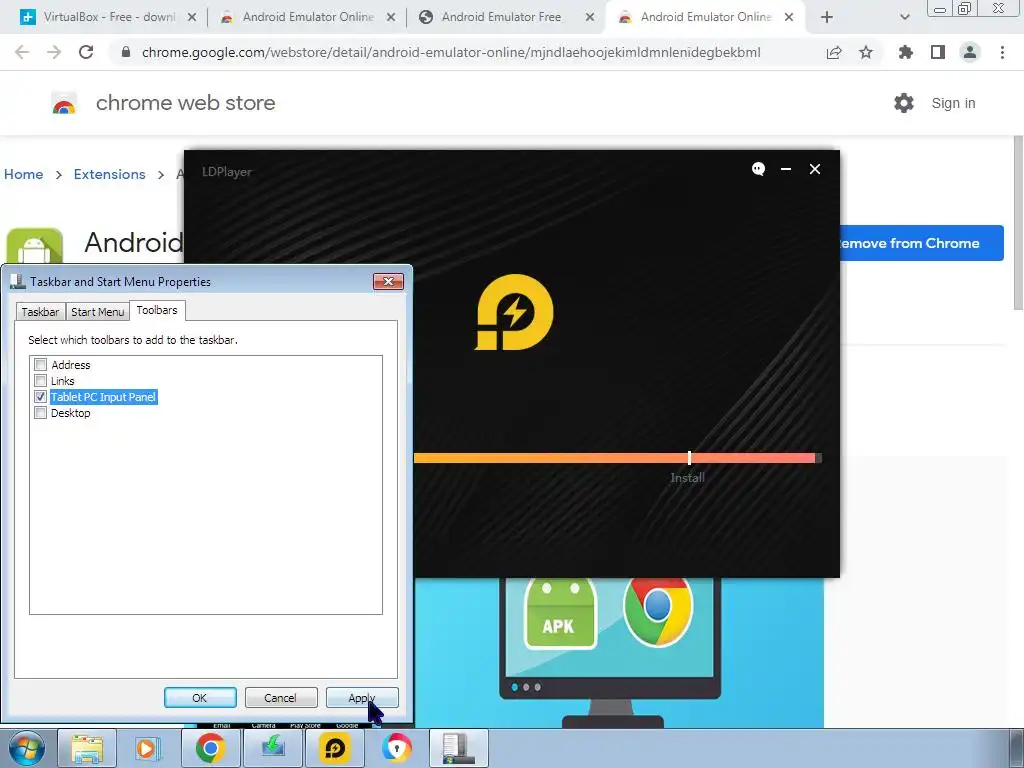Click the chrome web store logo
The image size is (1024, 768).
pos(64,104)
